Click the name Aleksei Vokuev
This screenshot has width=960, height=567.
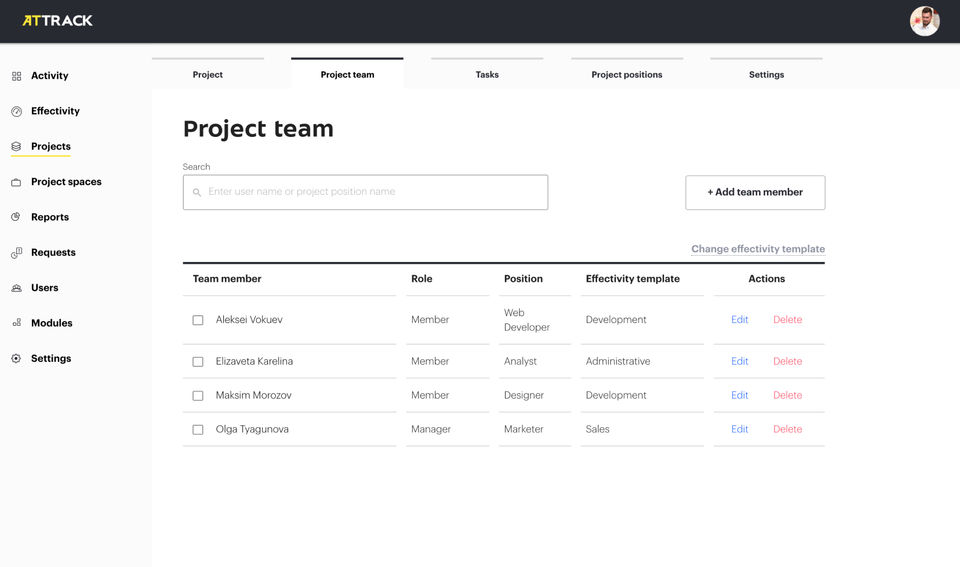click(249, 320)
